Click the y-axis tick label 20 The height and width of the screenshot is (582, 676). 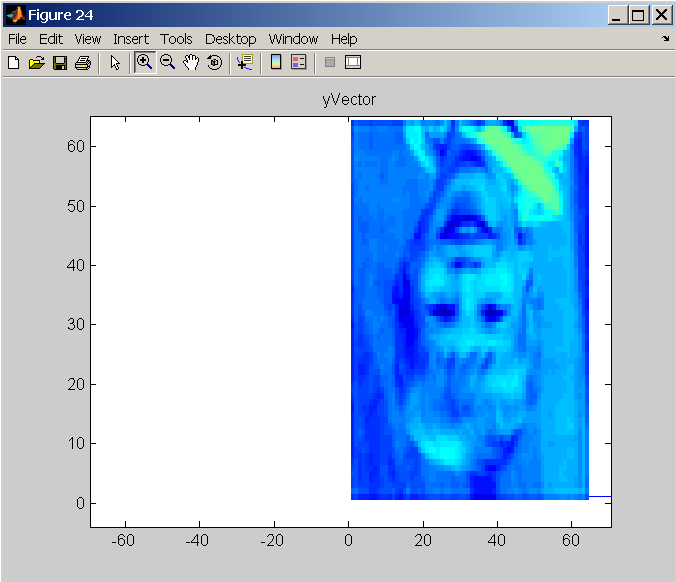click(x=76, y=384)
